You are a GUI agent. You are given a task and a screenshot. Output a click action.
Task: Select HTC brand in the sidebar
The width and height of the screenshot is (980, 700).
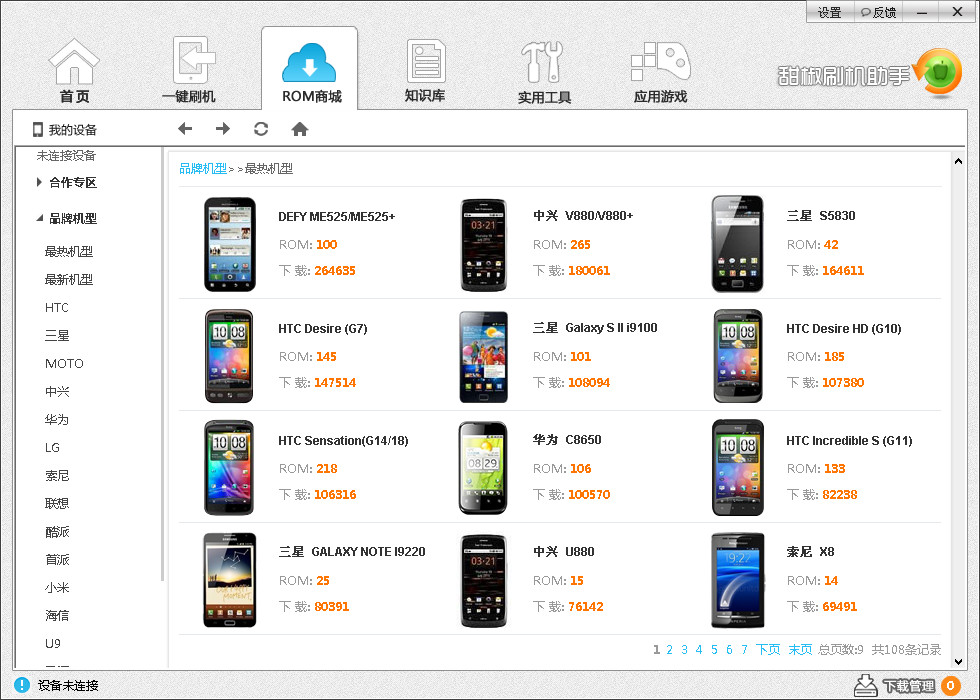[57, 308]
